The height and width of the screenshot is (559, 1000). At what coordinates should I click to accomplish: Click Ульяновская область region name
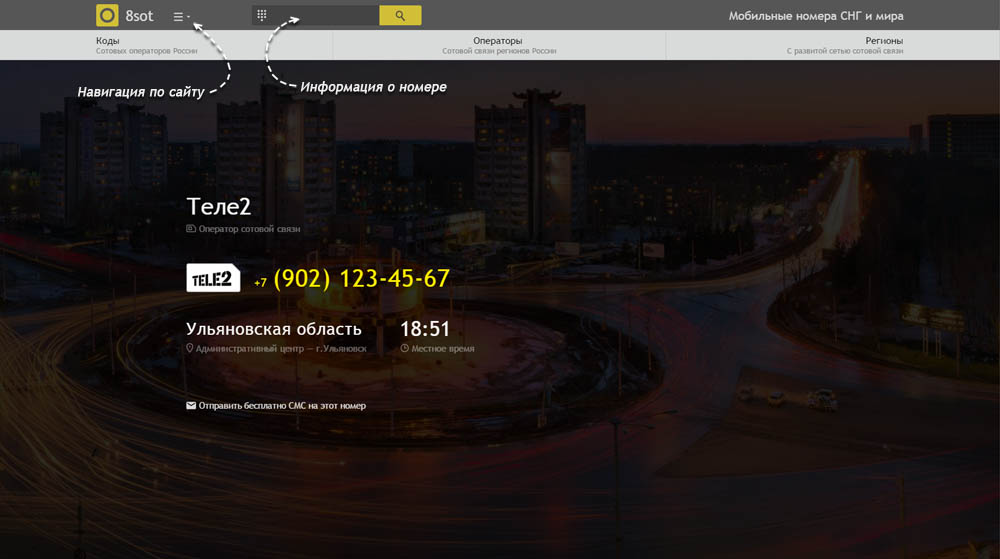[274, 329]
